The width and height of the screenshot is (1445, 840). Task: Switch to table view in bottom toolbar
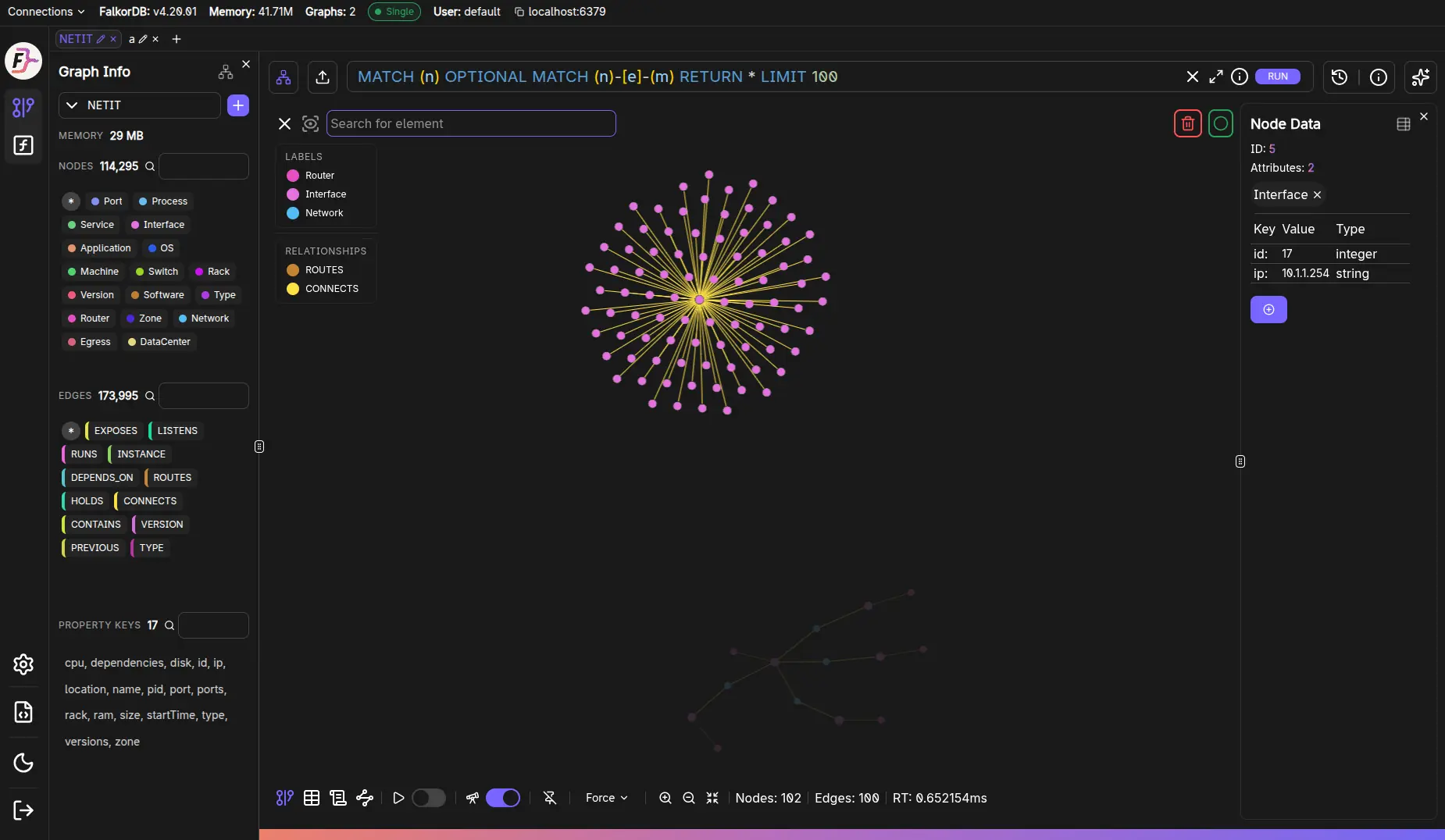[x=312, y=798]
